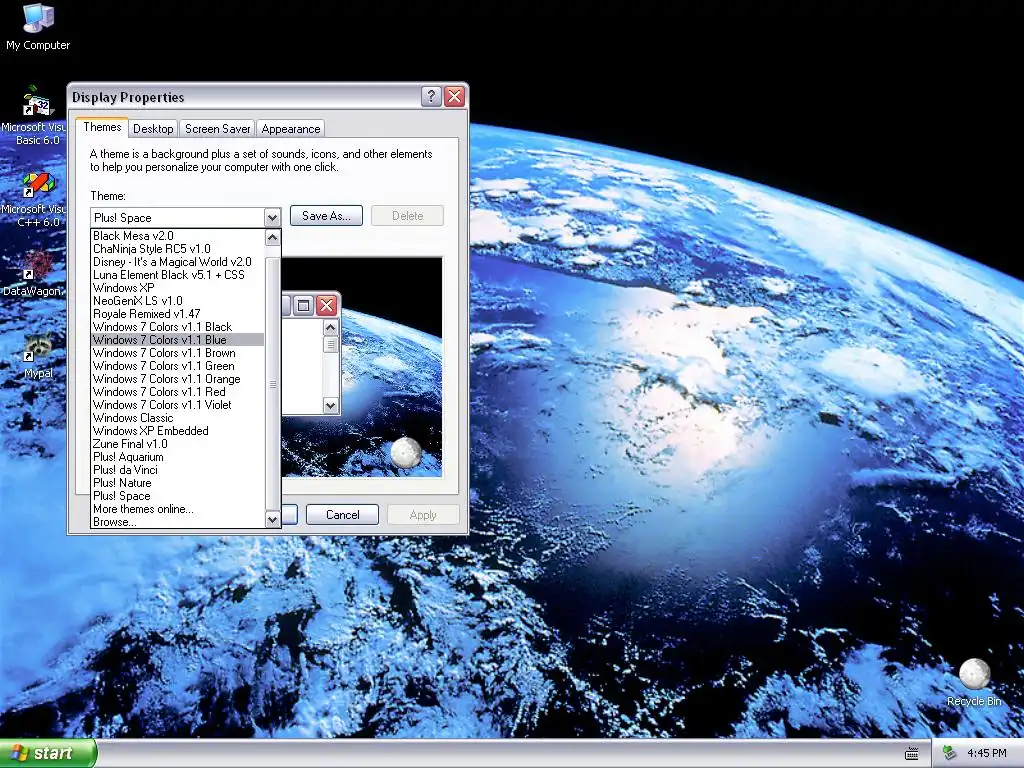Collapse the Theme dropdown arrow
This screenshot has height=768, width=1024.
[272, 217]
